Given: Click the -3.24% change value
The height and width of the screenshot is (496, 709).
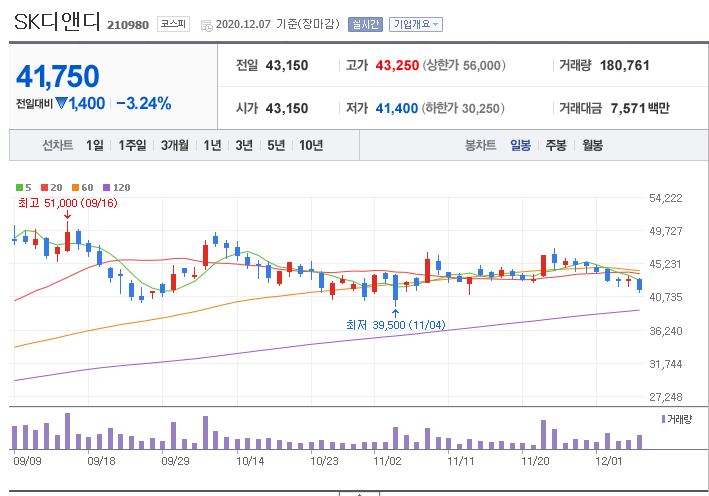Looking at the screenshot, I should (x=144, y=104).
